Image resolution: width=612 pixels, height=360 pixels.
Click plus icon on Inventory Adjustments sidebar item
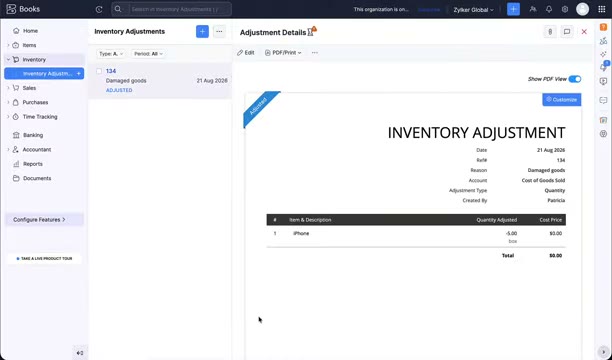(x=78, y=73)
